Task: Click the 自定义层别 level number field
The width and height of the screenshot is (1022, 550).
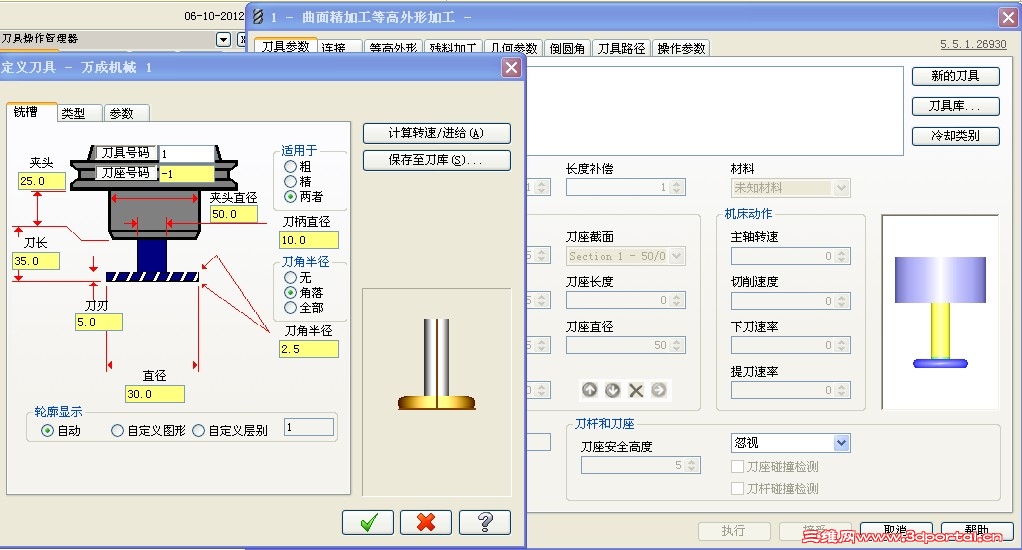Action: pyautogui.click(x=309, y=427)
